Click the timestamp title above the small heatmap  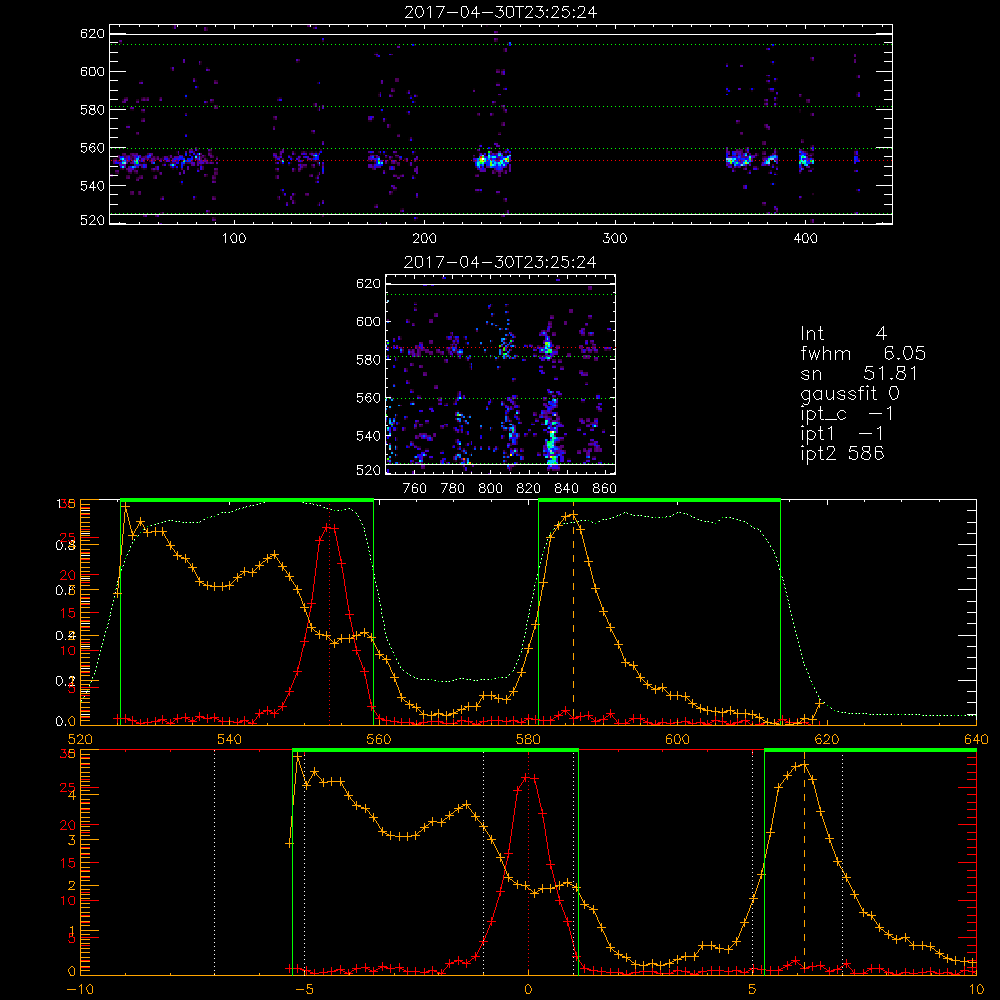(500, 262)
